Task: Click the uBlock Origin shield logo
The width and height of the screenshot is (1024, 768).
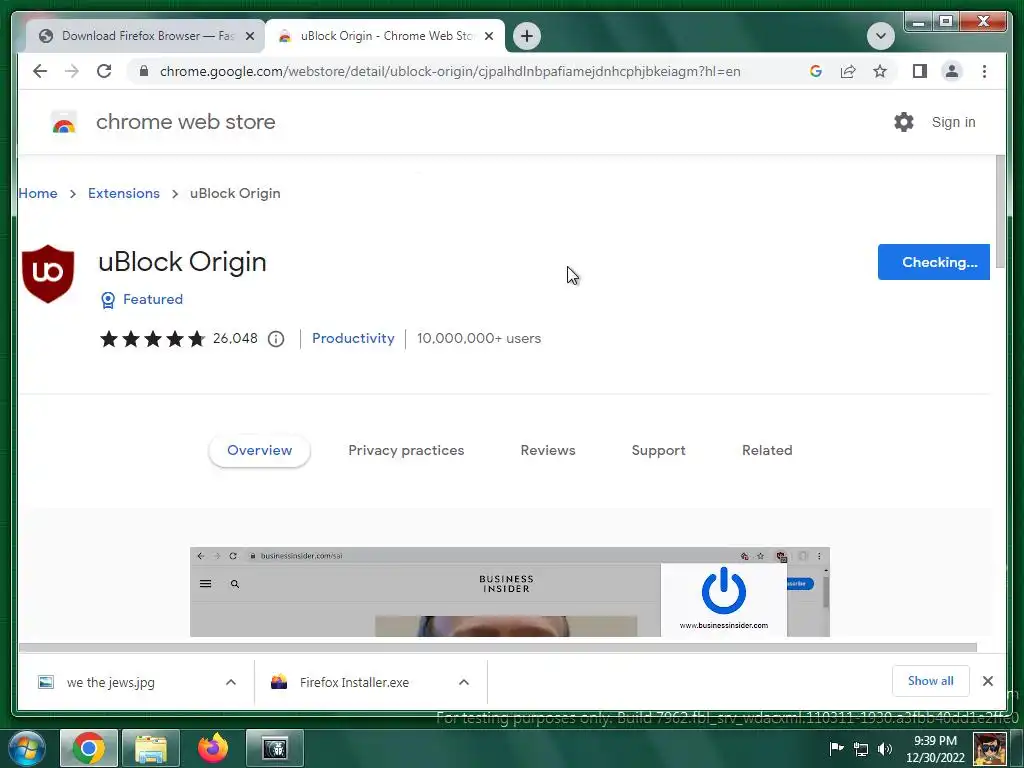Action: [48, 274]
